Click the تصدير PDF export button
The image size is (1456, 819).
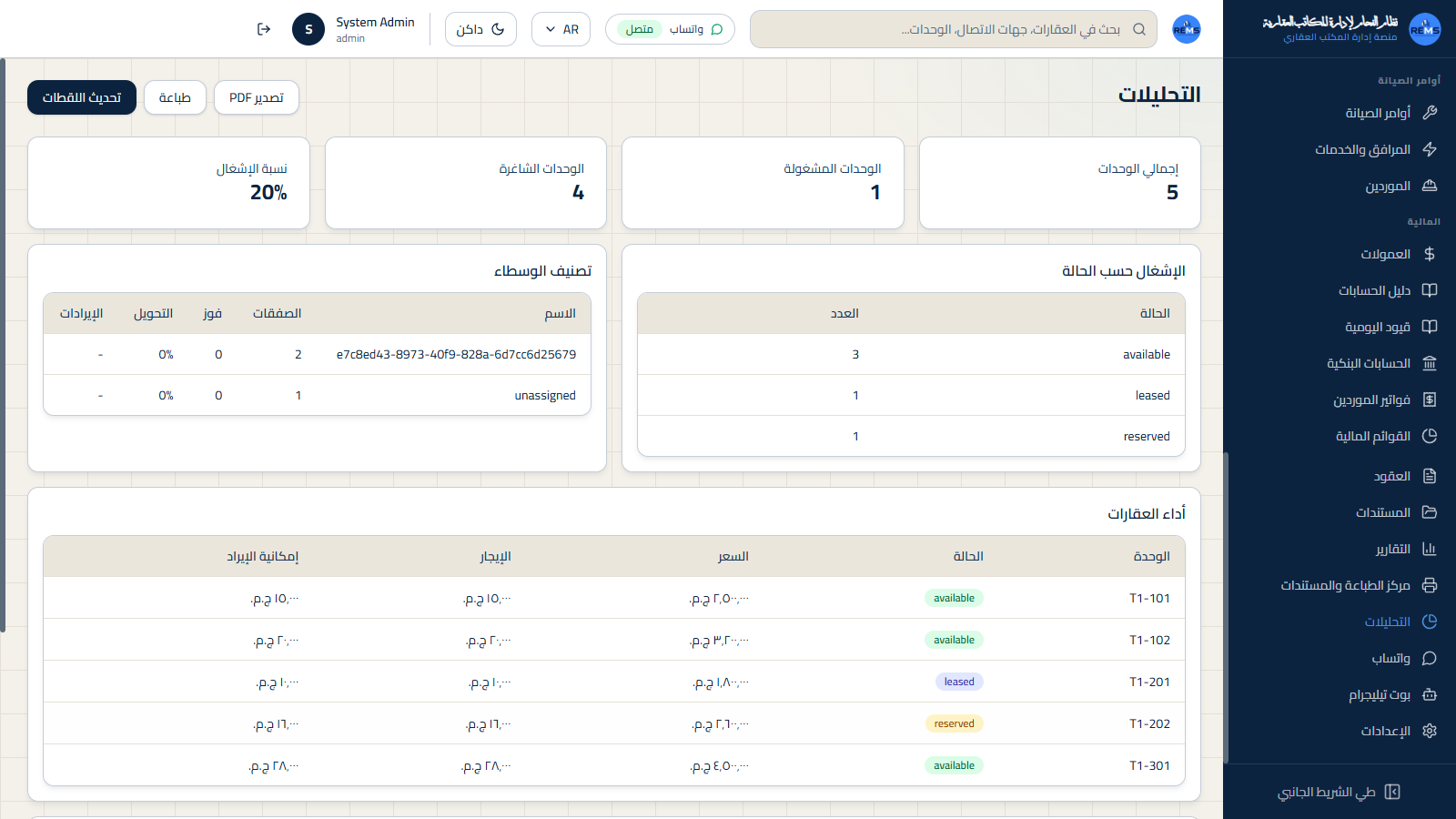click(257, 97)
